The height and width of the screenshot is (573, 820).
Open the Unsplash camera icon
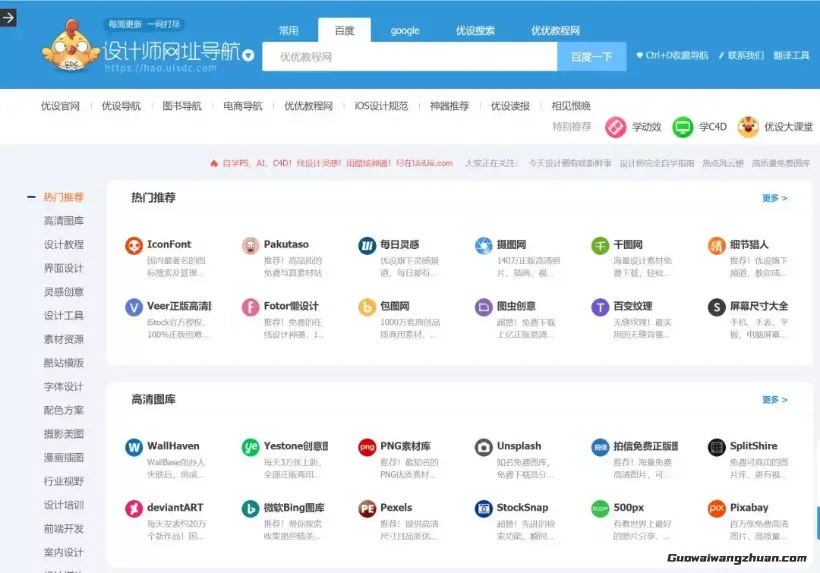pos(484,447)
